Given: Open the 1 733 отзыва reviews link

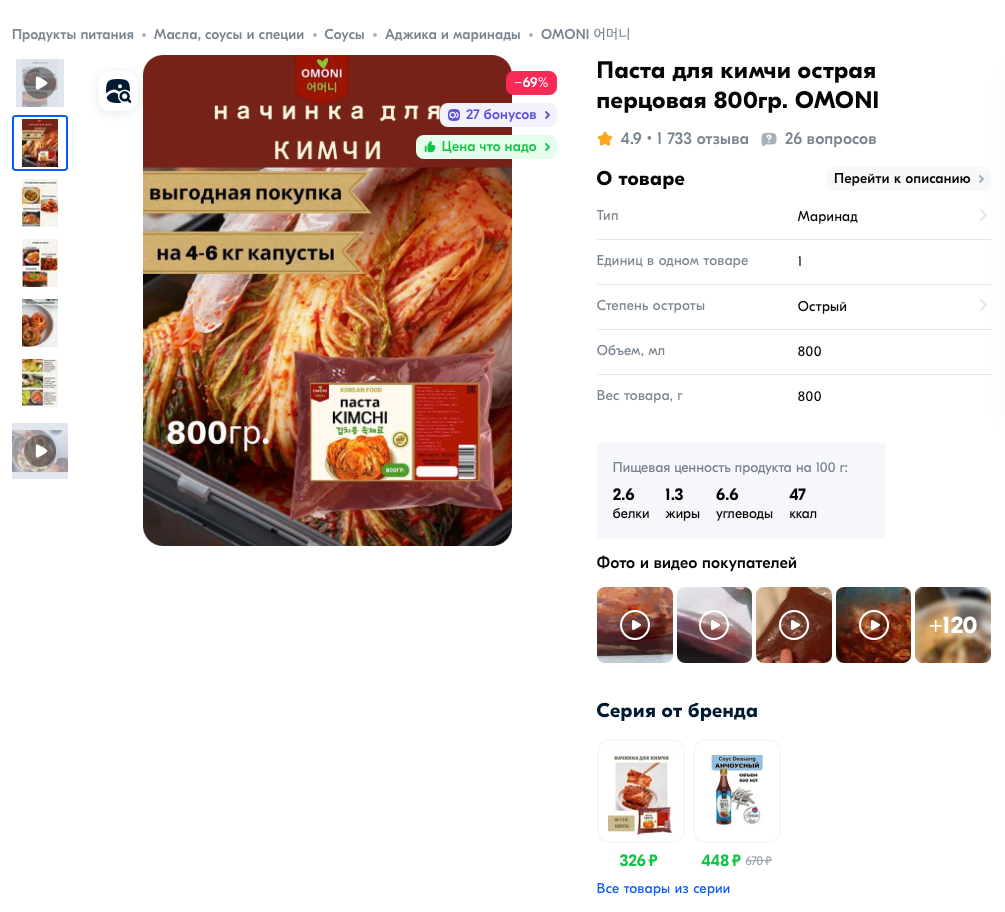Looking at the screenshot, I should [702, 139].
